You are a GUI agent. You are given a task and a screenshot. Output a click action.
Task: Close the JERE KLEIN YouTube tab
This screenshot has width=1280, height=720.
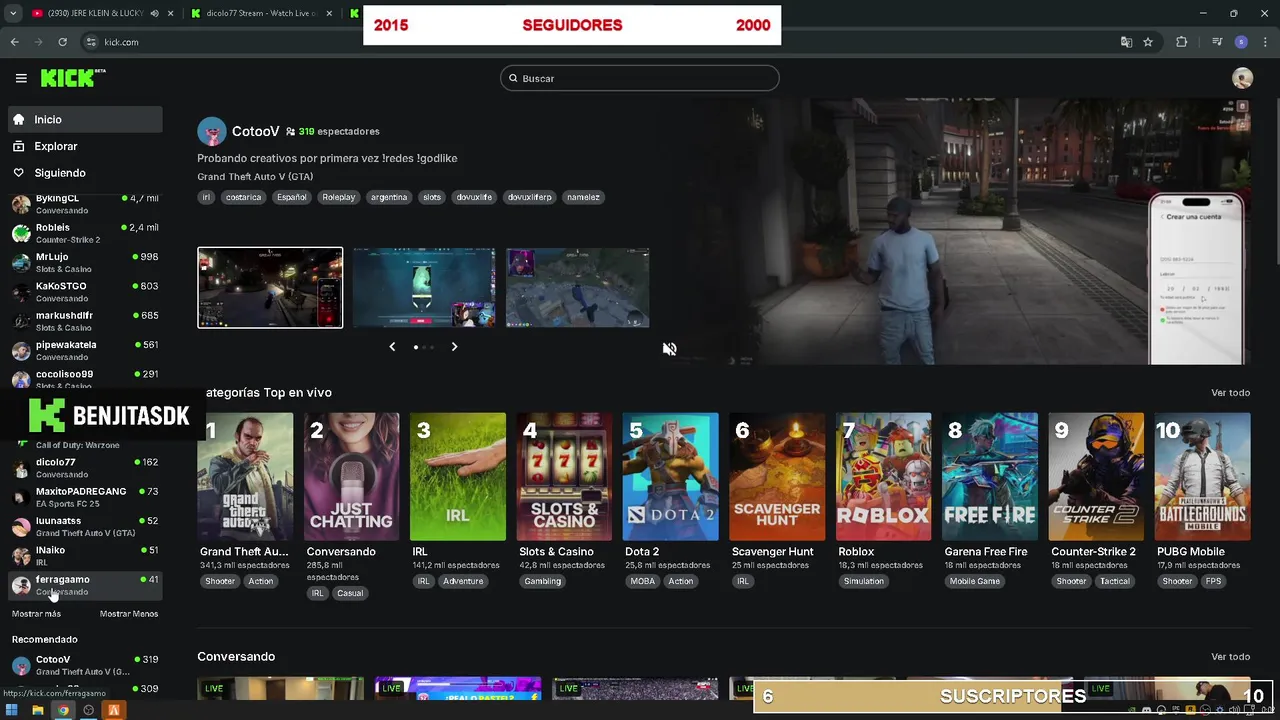click(171, 13)
